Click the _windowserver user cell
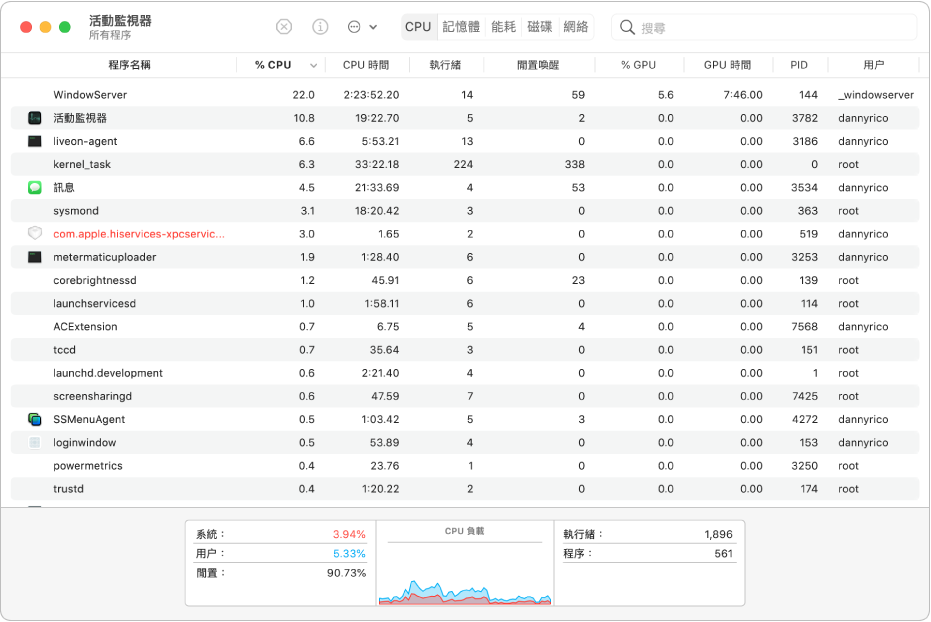 tap(876, 95)
